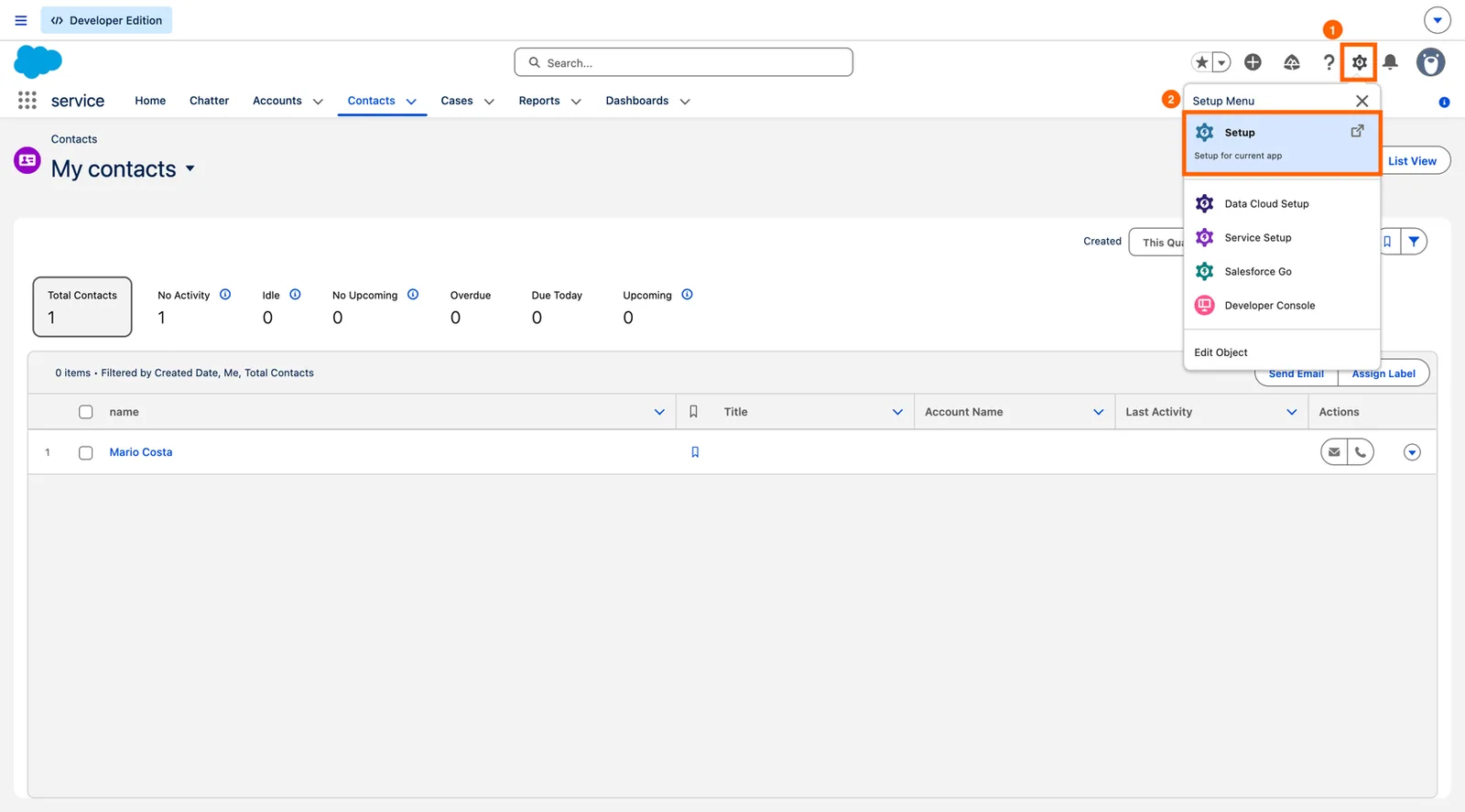The width and height of the screenshot is (1465, 812).
Task: Expand the Contacts tab dropdown chevron
Action: coord(411,102)
